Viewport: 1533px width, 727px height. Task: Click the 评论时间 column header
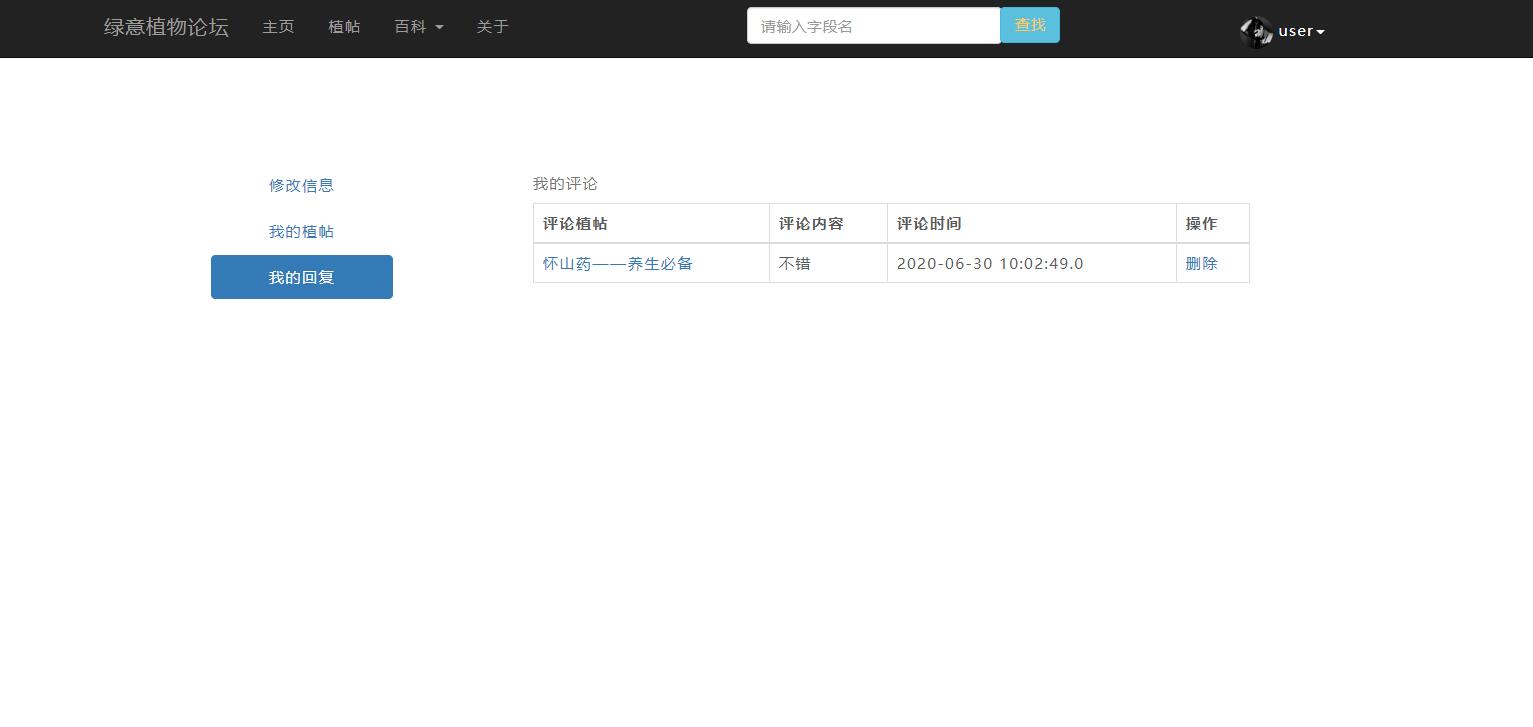click(x=928, y=223)
